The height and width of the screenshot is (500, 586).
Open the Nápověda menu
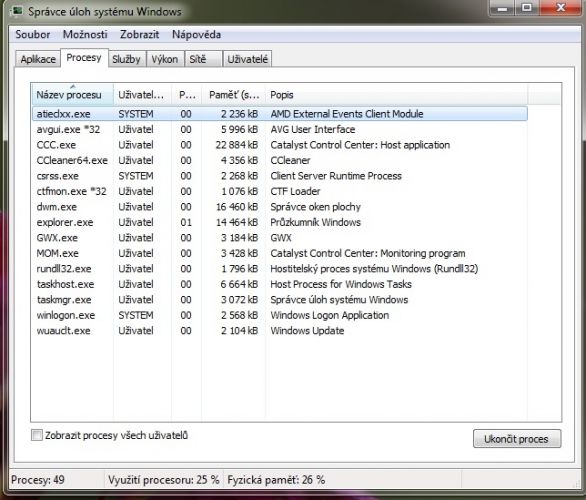coord(196,34)
